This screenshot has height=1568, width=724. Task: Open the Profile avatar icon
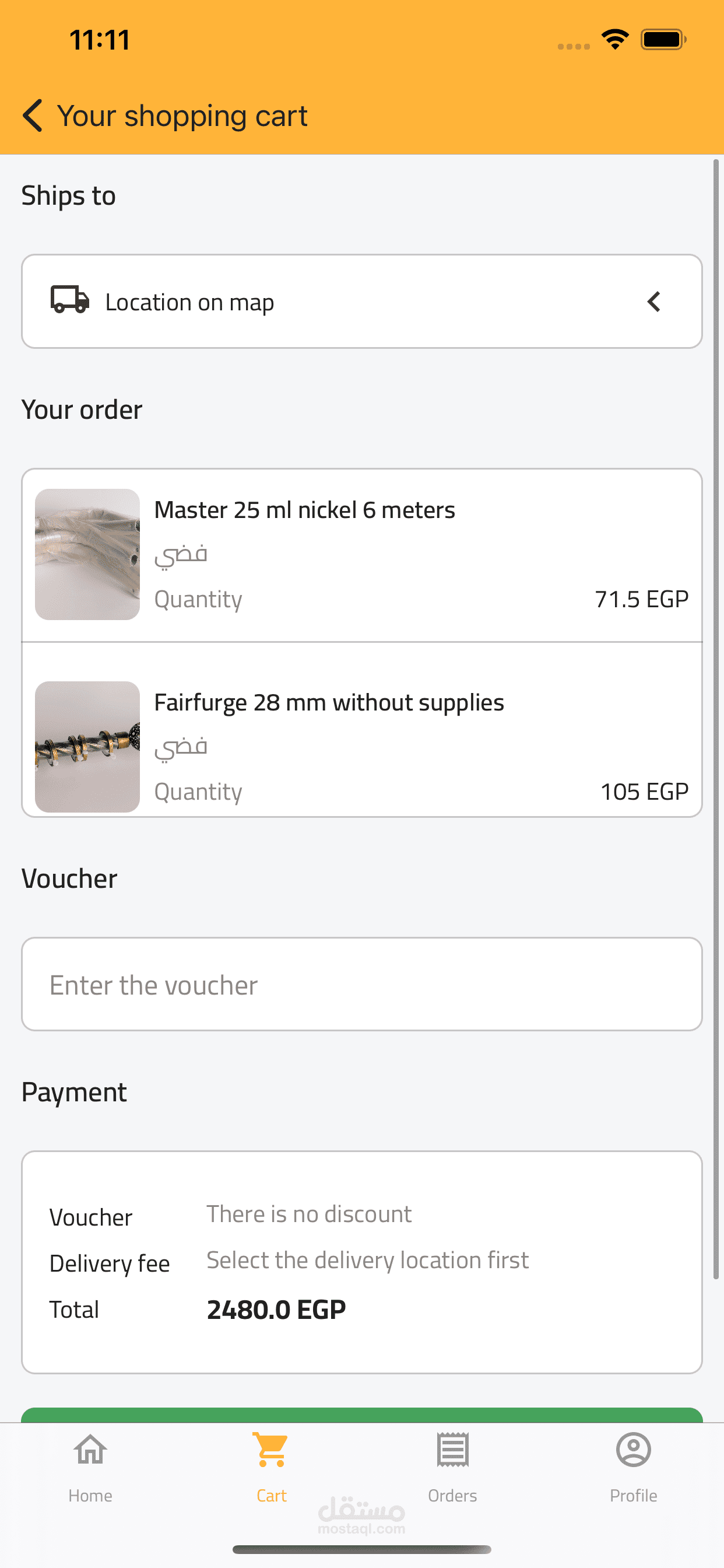click(633, 1450)
